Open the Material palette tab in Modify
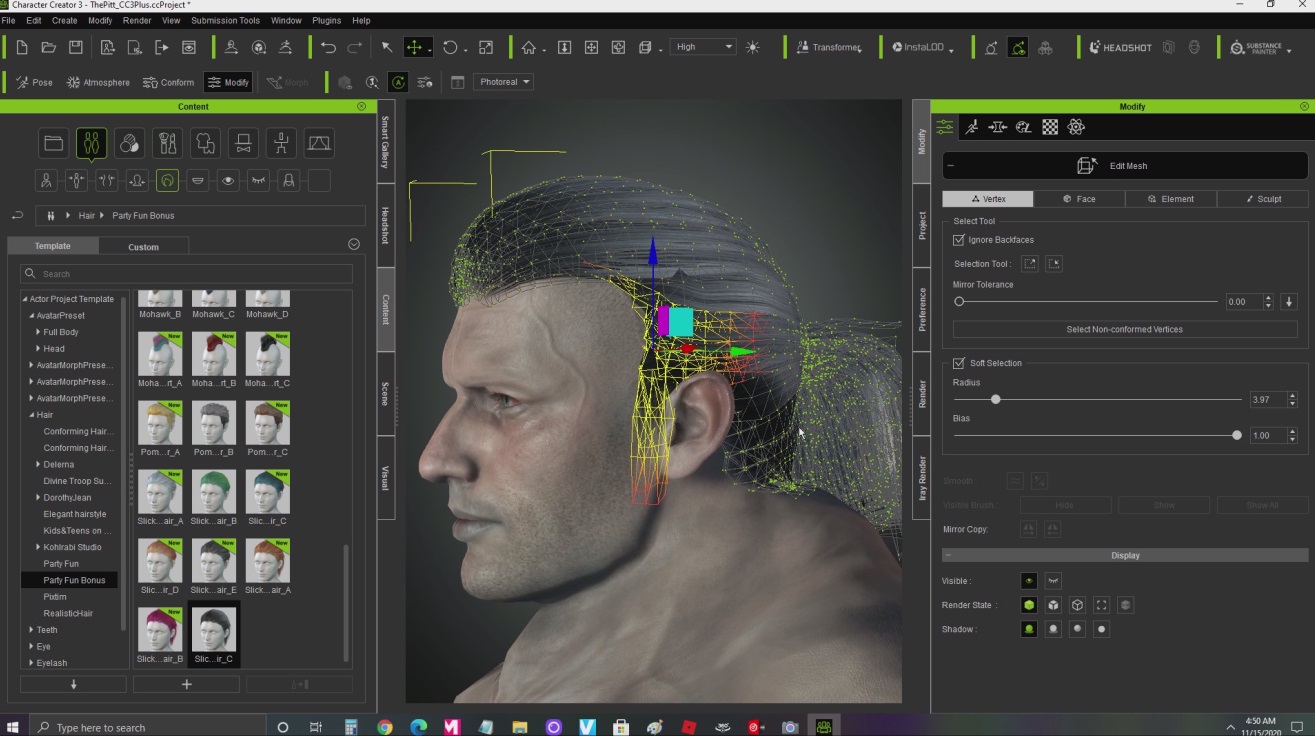 point(1023,127)
